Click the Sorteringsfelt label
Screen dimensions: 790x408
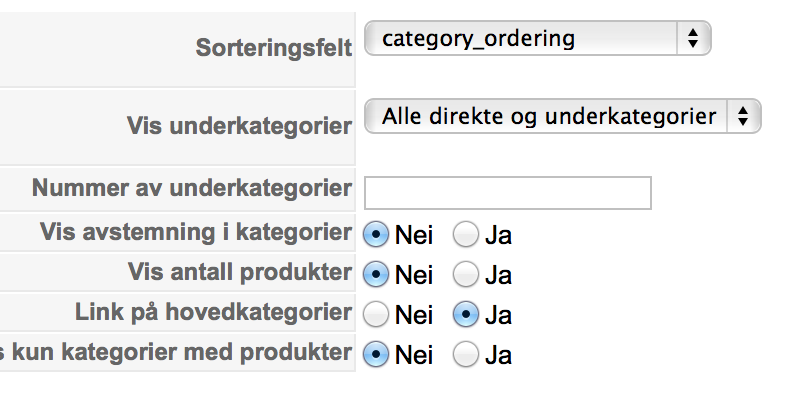pos(274,48)
